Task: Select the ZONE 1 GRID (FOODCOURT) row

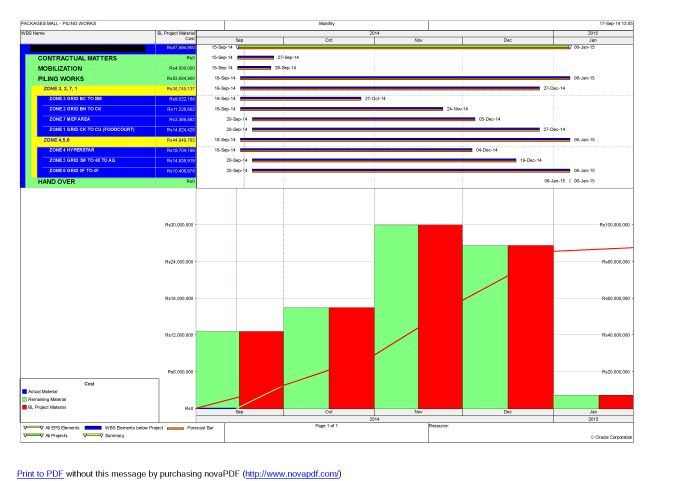Action: pos(116,130)
